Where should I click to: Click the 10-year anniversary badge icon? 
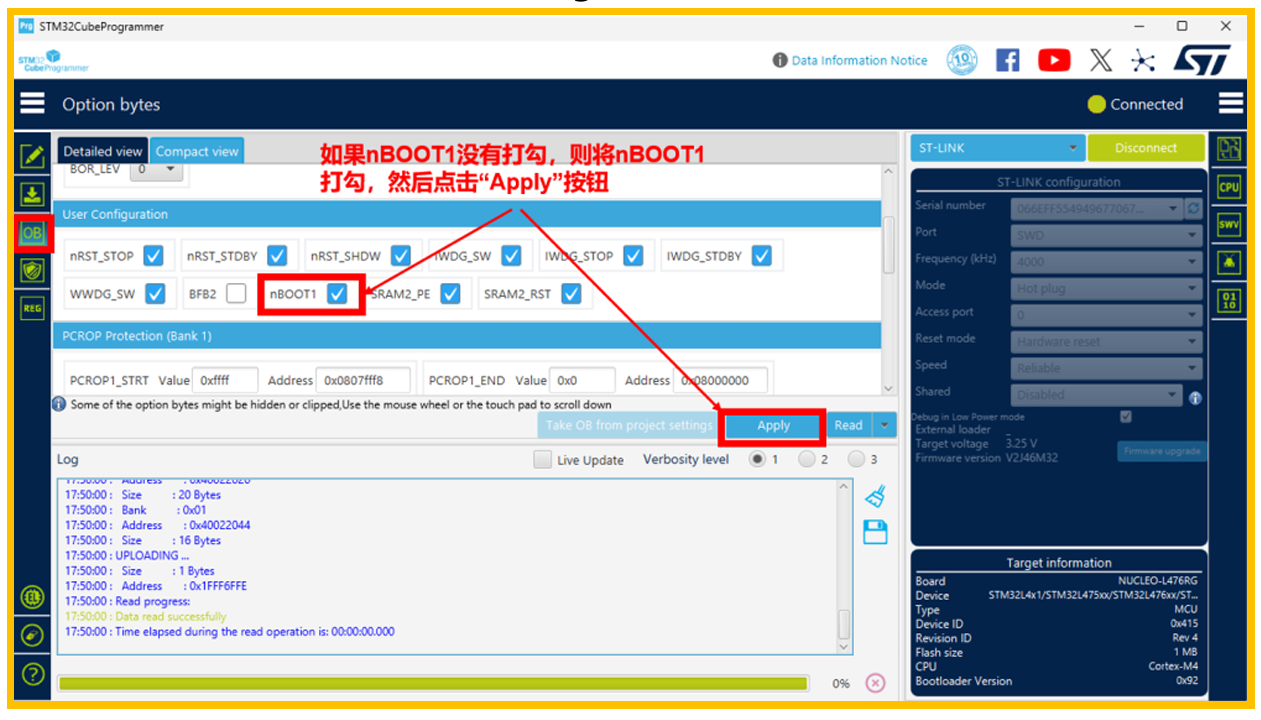pos(962,60)
